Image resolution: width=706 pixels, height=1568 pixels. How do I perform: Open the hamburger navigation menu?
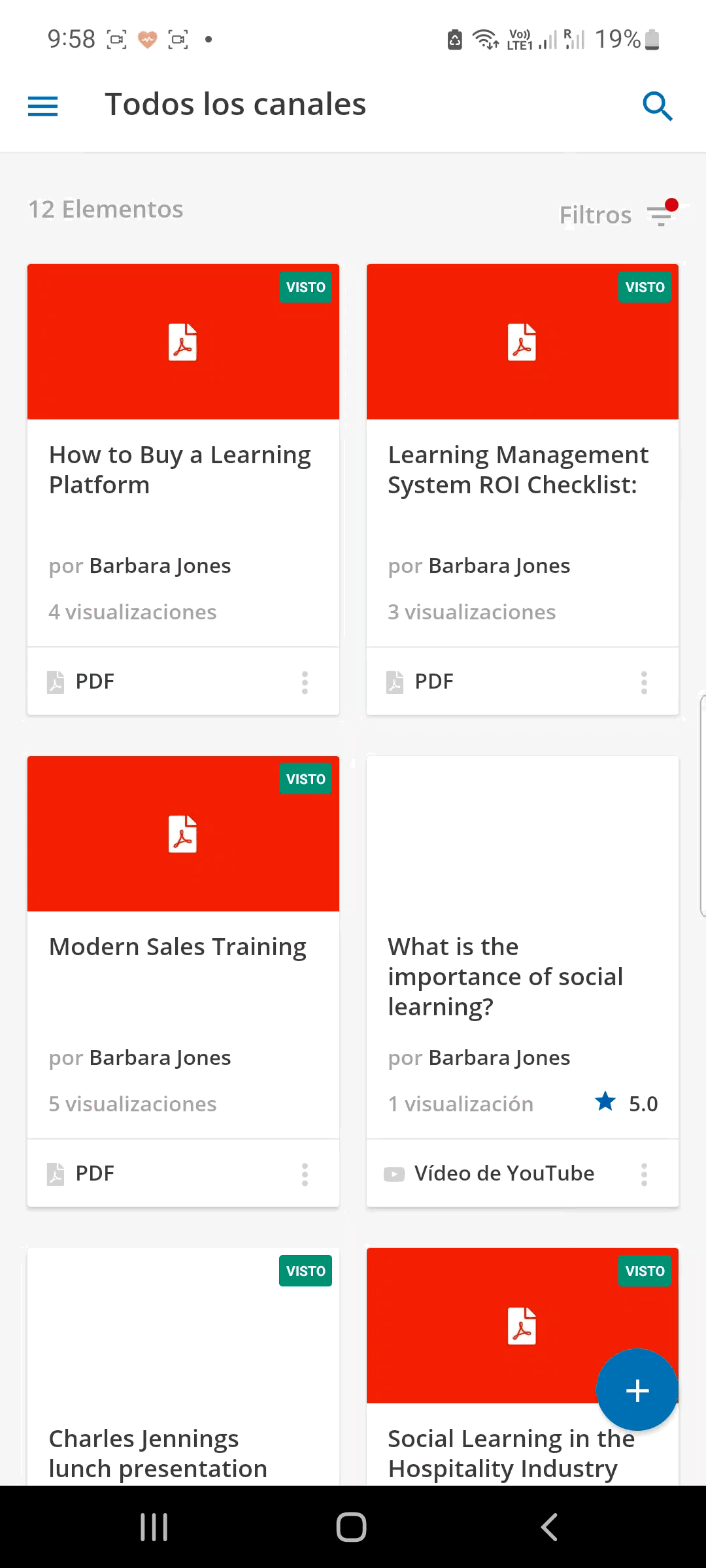coord(43,106)
